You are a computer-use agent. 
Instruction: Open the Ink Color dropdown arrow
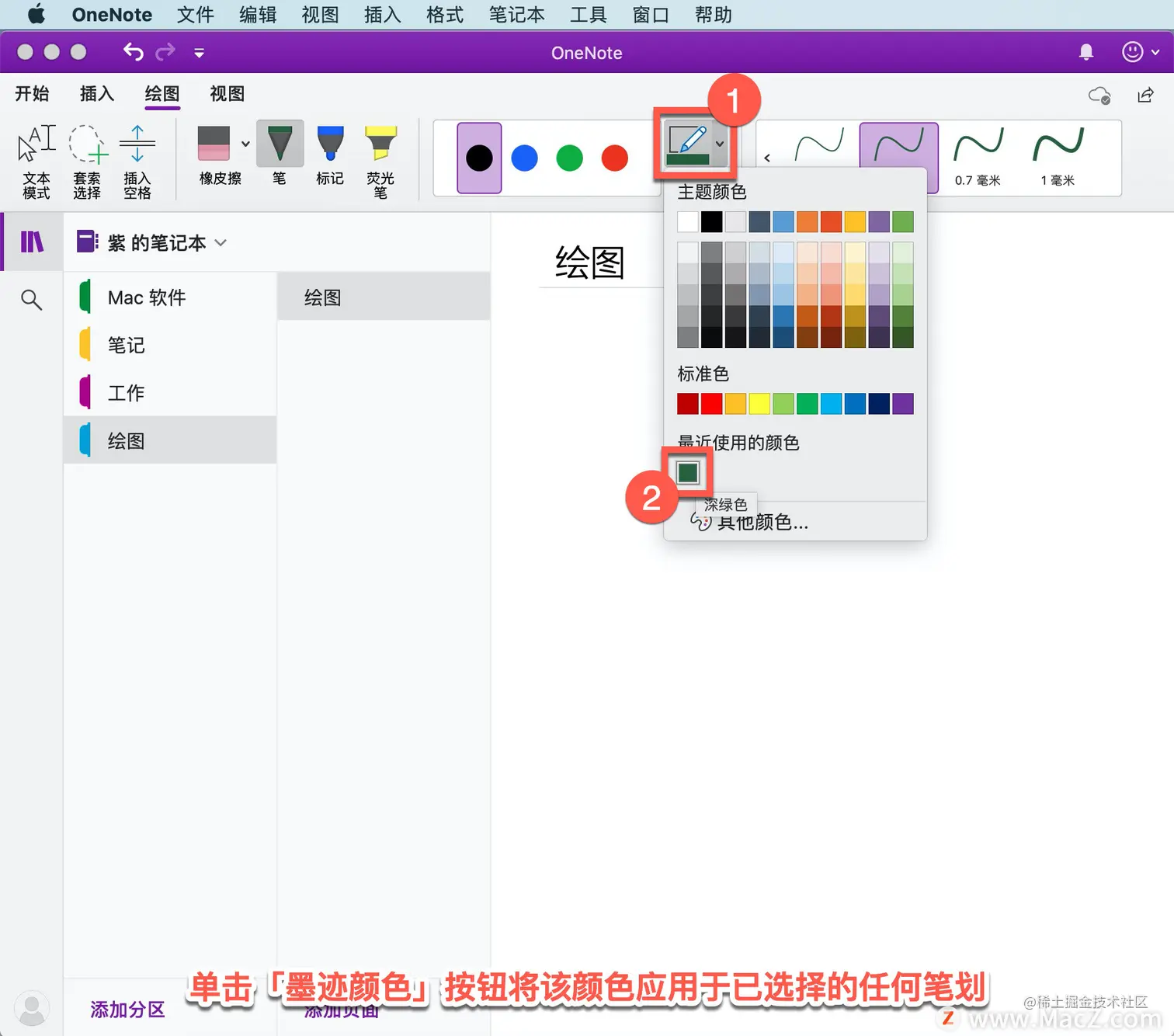[720, 144]
